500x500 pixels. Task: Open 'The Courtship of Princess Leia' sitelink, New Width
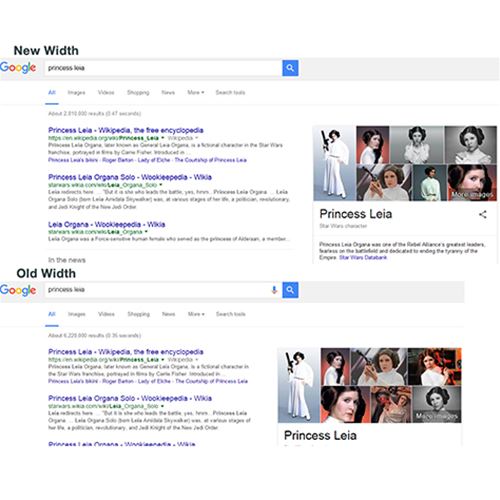click(x=211, y=160)
